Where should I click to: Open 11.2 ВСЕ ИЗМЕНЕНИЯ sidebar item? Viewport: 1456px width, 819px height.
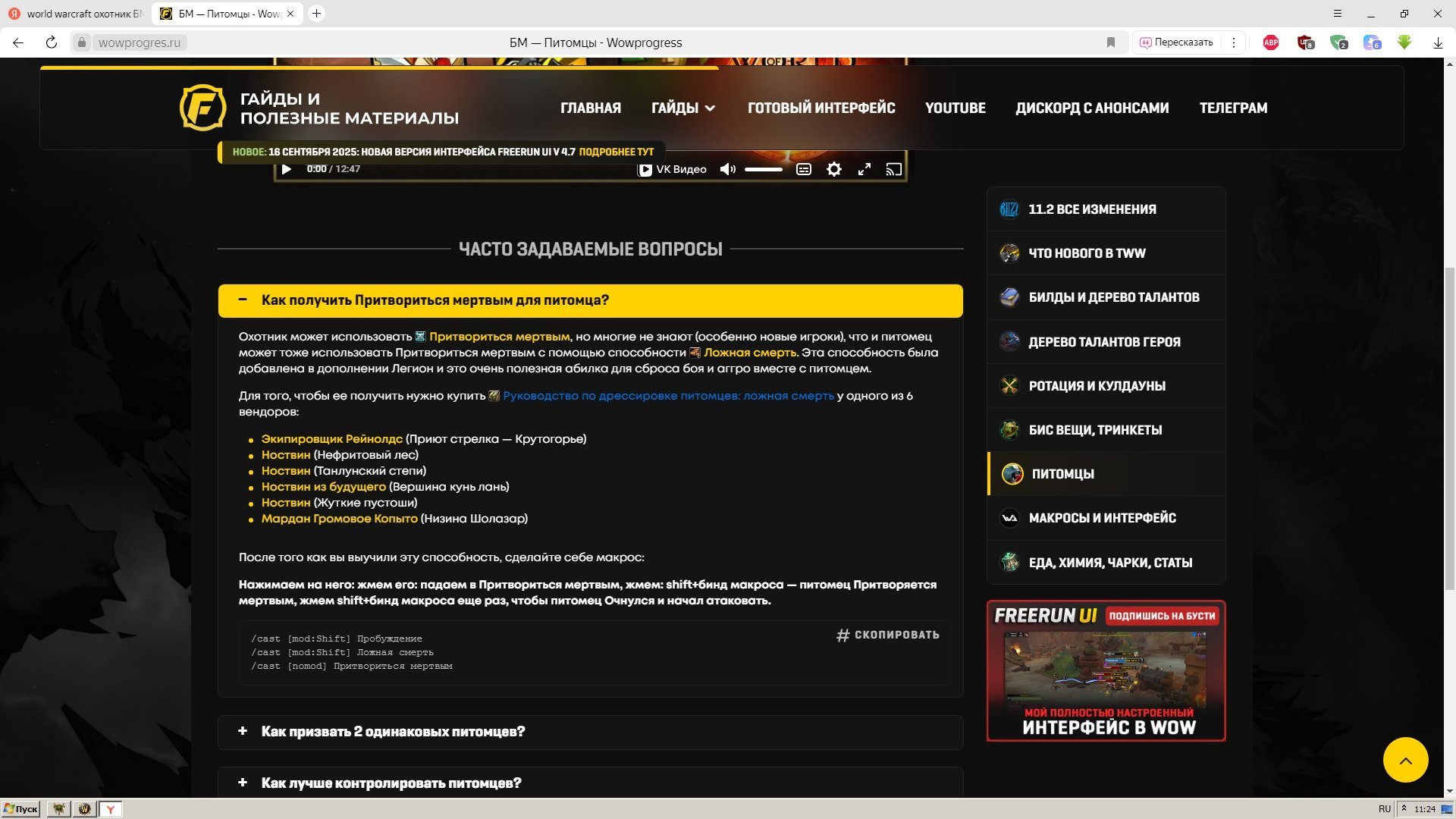1106,209
